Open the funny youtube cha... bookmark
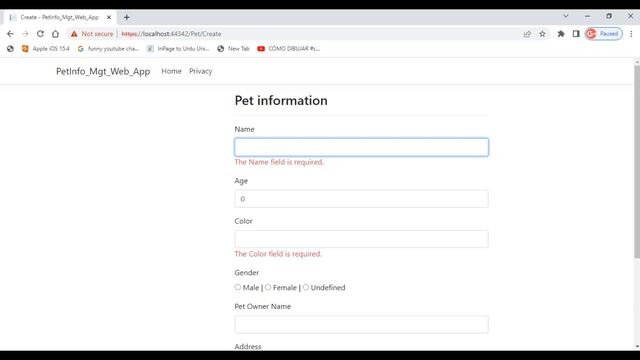The height and width of the screenshot is (360, 640). 108,49
